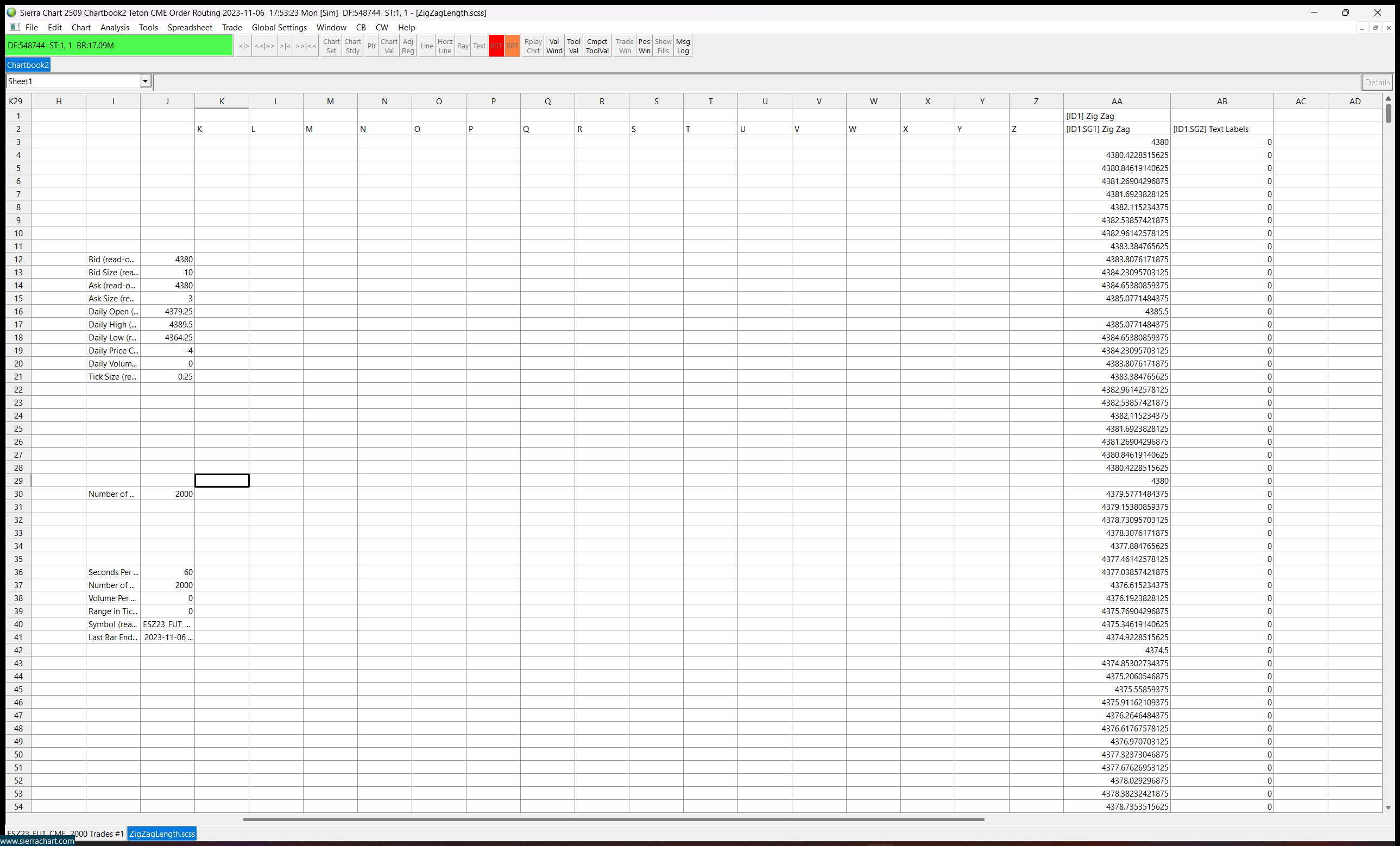This screenshot has height=846, width=1400.
Task: Select the AA column header
Action: pos(1116,101)
